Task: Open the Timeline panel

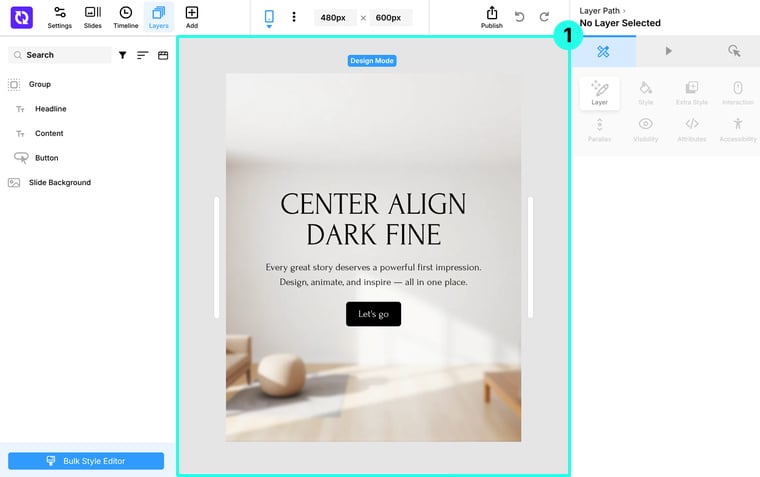Action: point(126,17)
